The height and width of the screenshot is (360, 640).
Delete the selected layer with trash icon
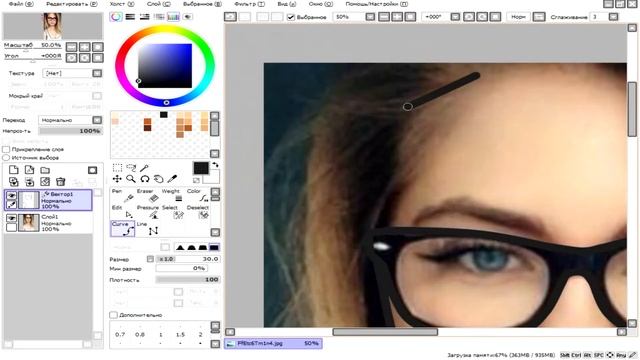tap(60, 182)
